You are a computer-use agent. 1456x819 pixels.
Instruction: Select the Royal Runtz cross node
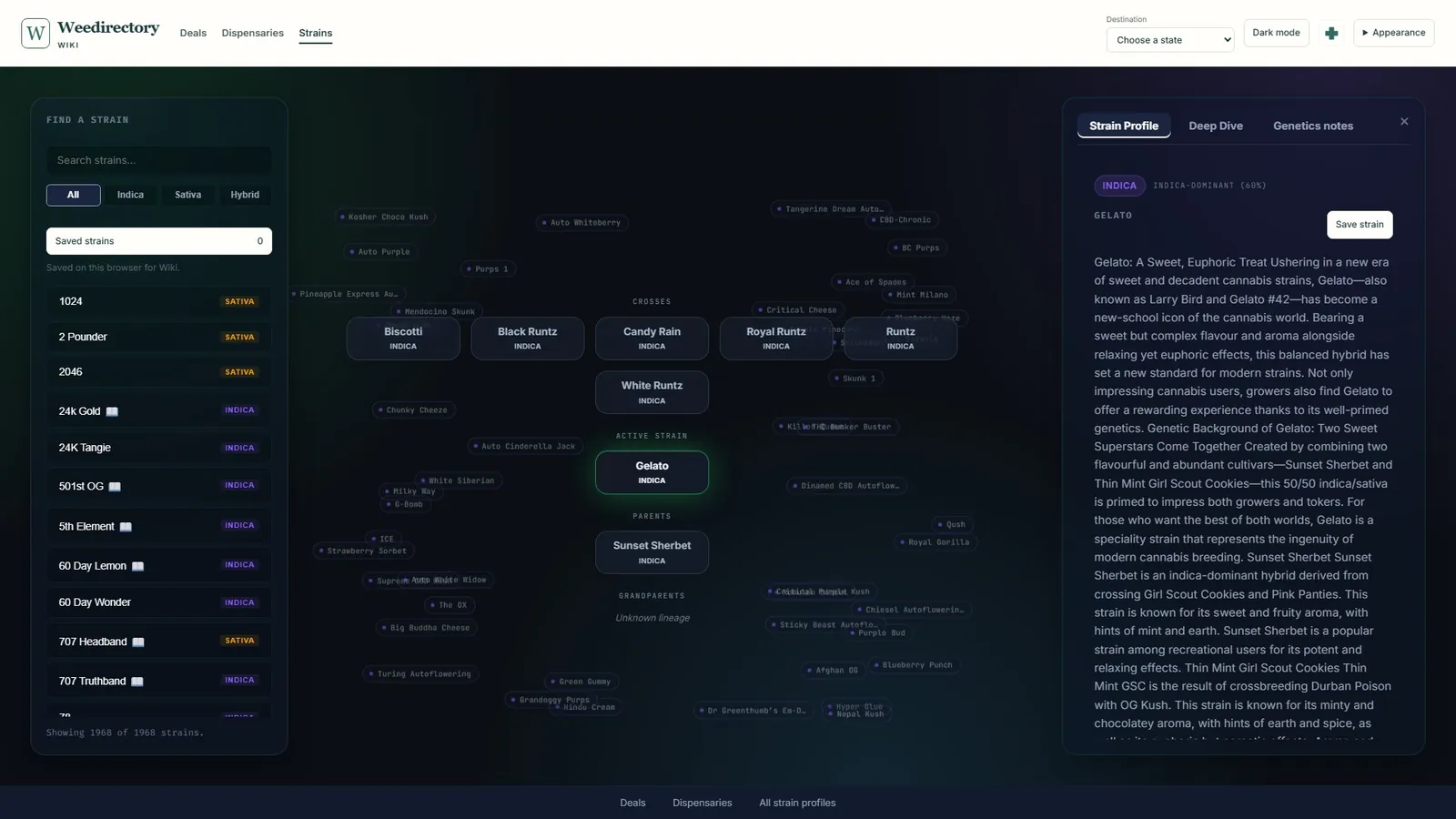pyautogui.click(x=776, y=339)
